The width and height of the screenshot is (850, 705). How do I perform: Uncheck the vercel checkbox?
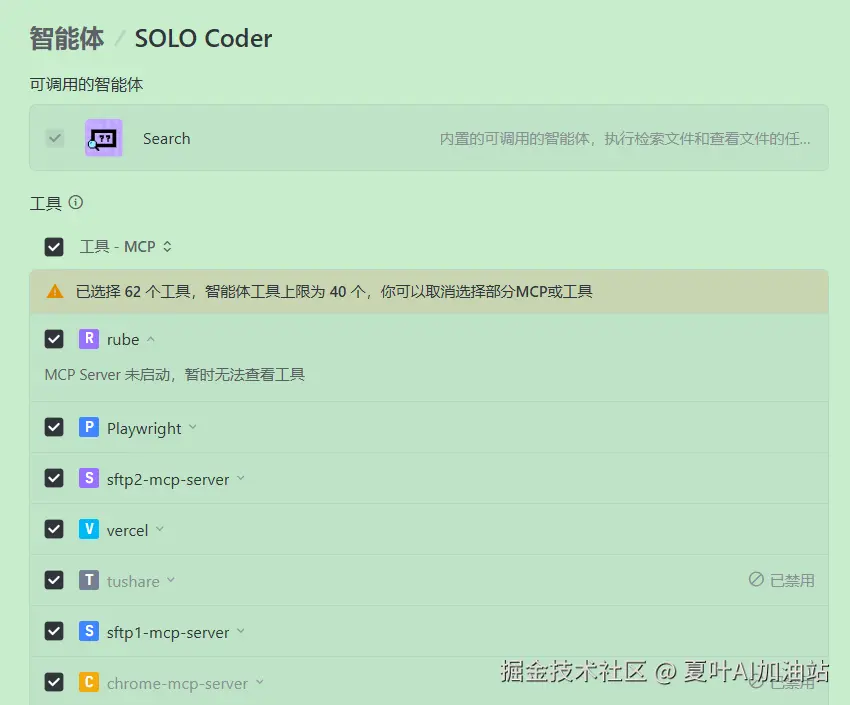54,529
